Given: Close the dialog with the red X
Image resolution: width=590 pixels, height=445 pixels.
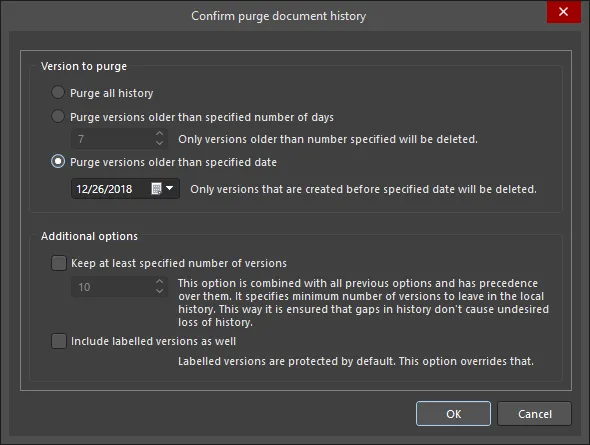Looking at the screenshot, I should [563, 12].
